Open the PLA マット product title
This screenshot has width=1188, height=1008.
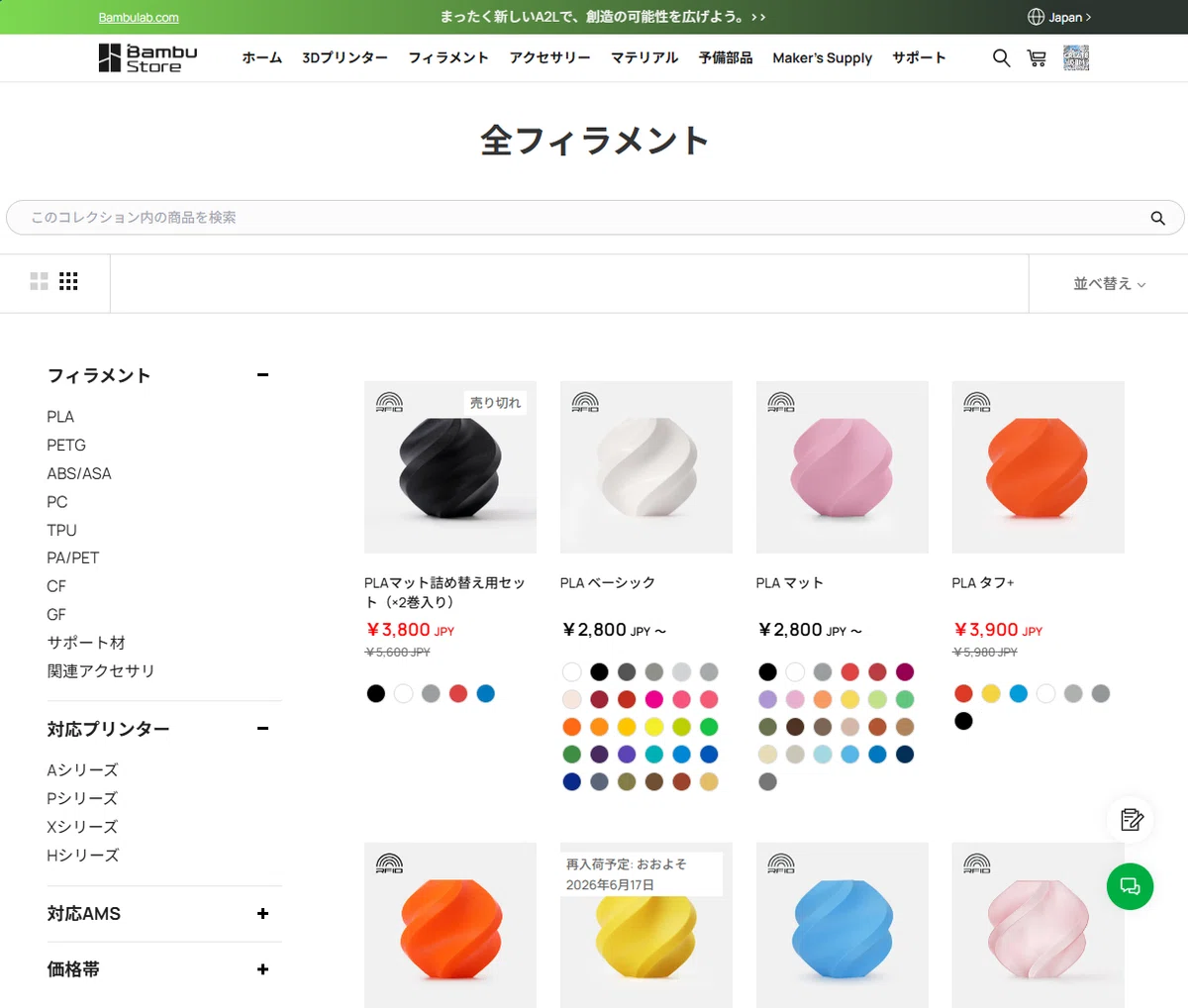pos(790,583)
